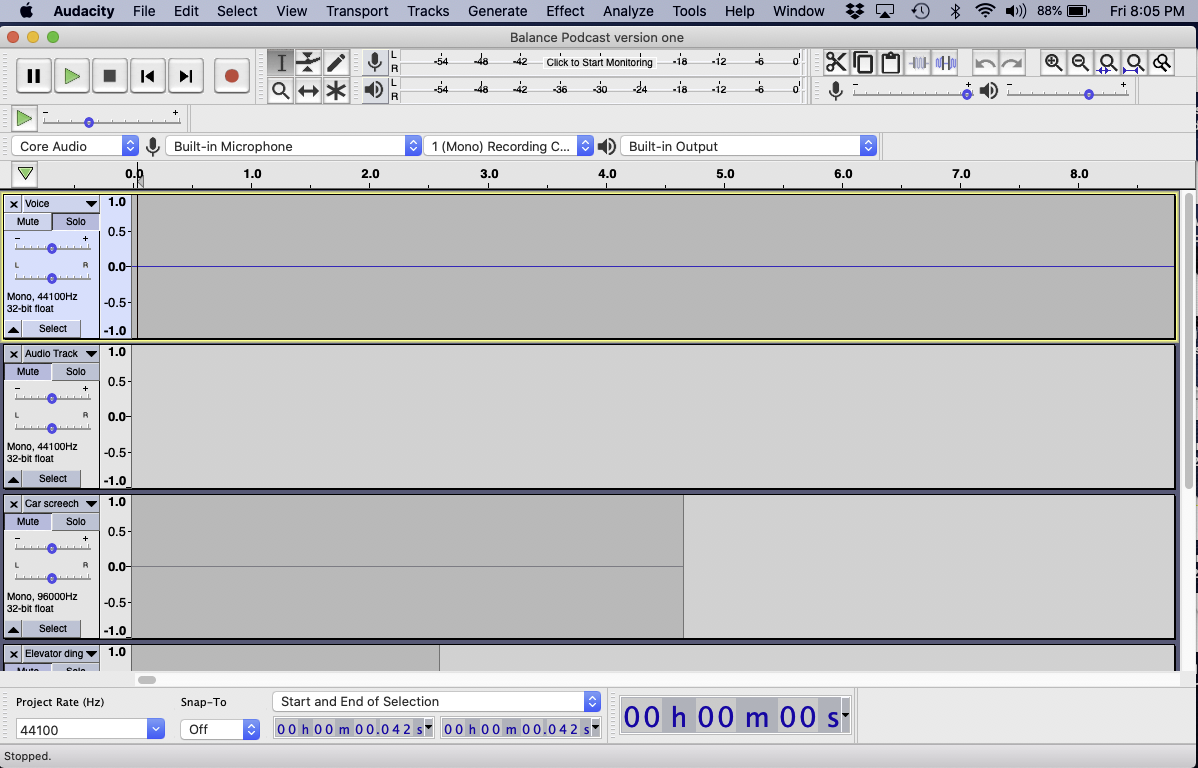This screenshot has width=1198, height=768.
Task: Click the Play-at-Speed green button
Action: pos(24,118)
